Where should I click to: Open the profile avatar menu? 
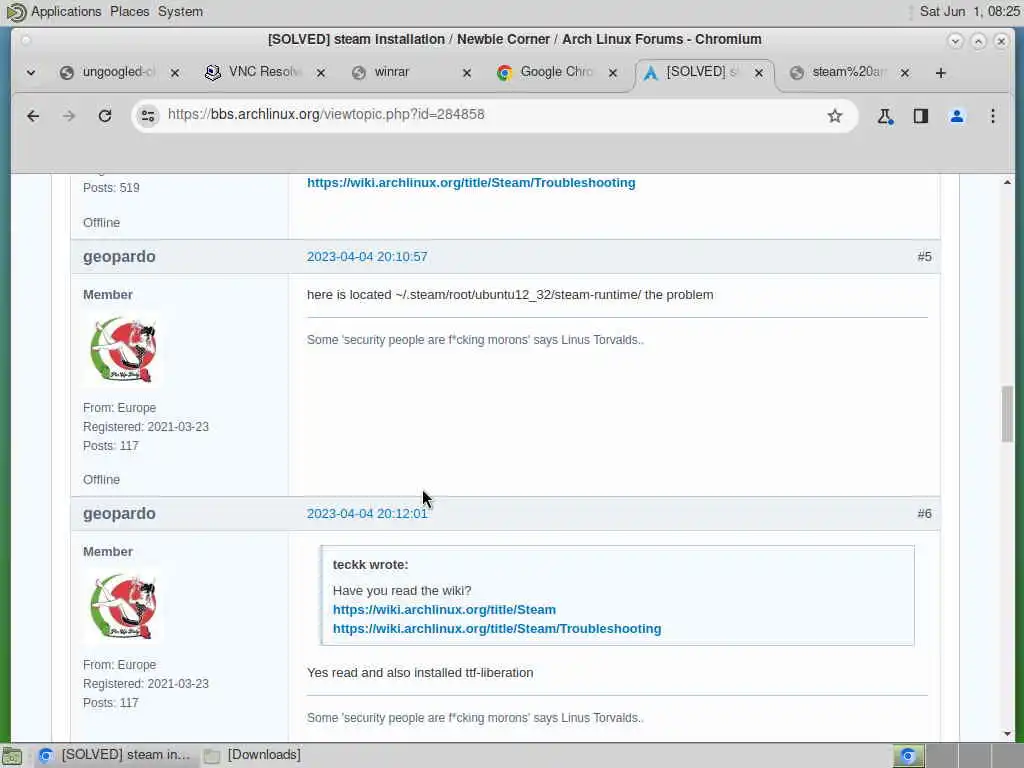957,116
